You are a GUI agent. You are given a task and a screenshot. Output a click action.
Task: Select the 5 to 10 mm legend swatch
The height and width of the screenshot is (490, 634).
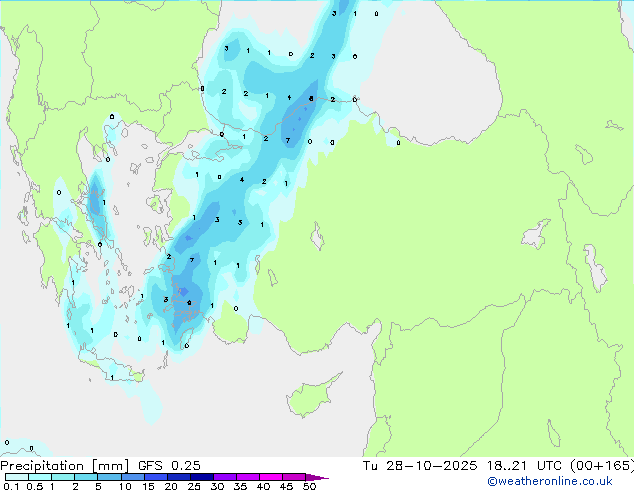tap(109, 477)
